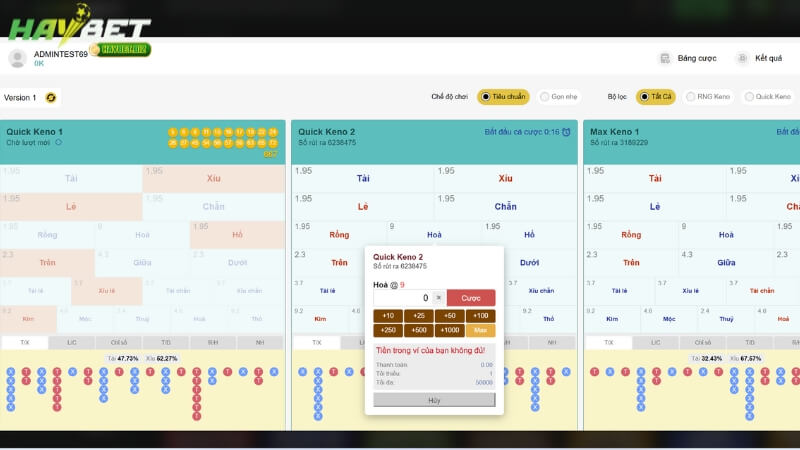The height and width of the screenshot is (450, 800).
Task: Clear bet amount with the × icon
Action: pyautogui.click(x=439, y=297)
